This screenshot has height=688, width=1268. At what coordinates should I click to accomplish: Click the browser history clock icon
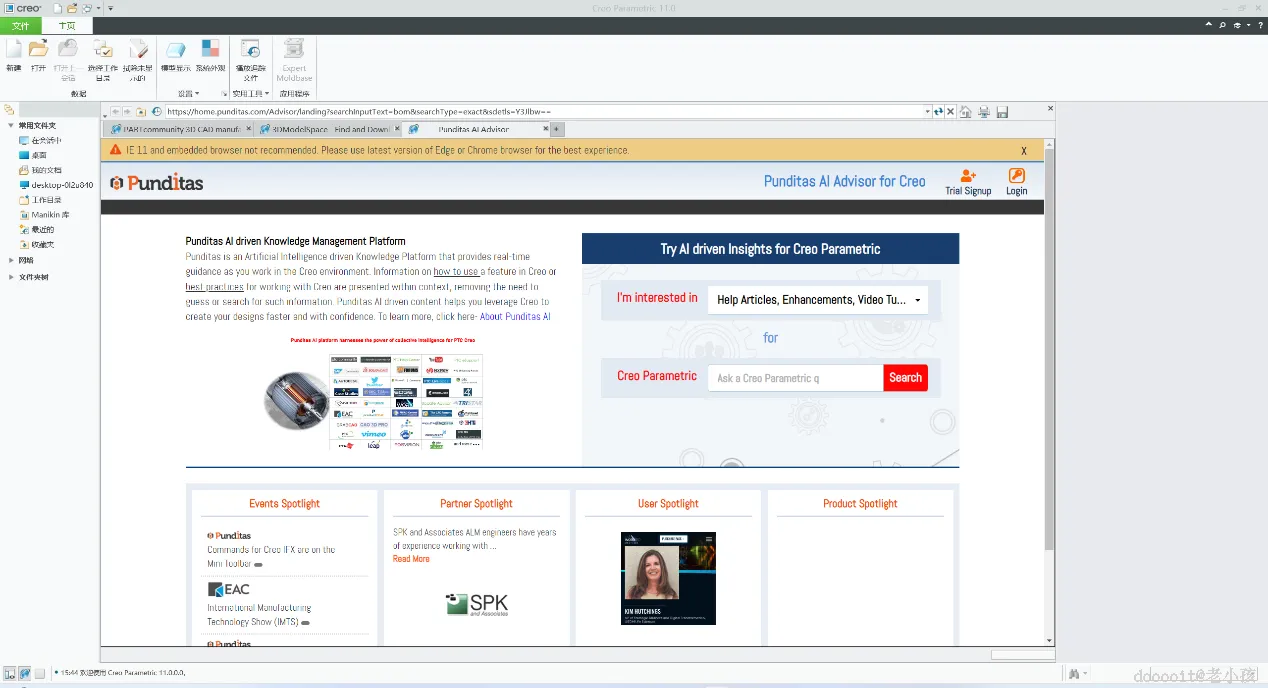tap(157, 112)
